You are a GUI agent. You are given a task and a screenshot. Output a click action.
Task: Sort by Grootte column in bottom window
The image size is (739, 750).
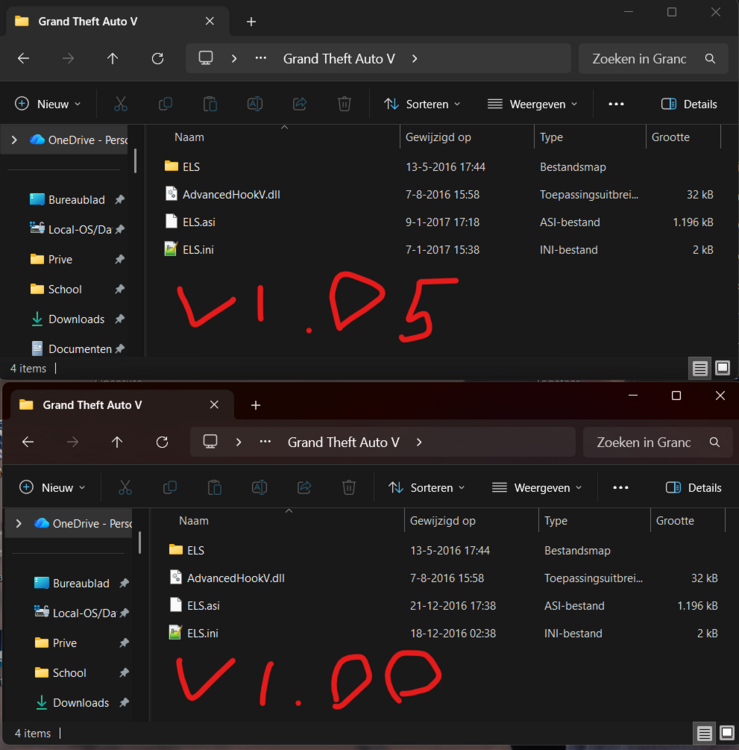click(x=675, y=521)
